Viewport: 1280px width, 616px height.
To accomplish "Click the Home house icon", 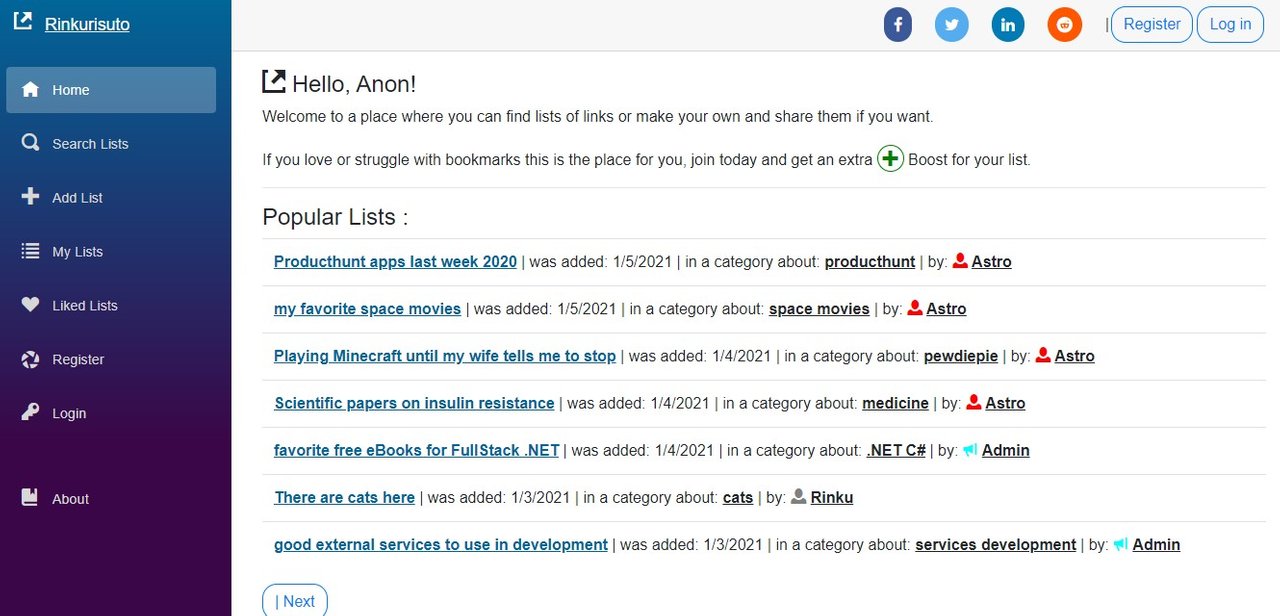I will pyautogui.click(x=31, y=89).
